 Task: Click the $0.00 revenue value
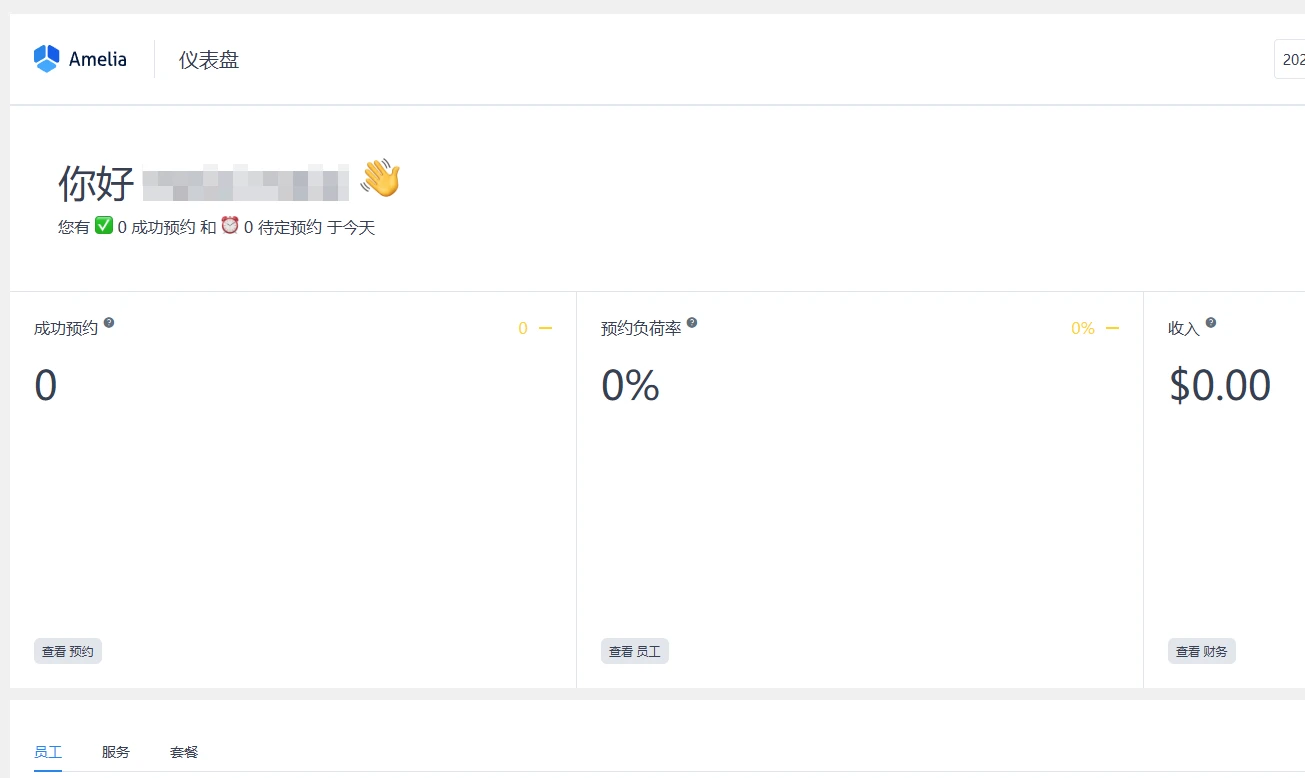(x=1220, y=385)
